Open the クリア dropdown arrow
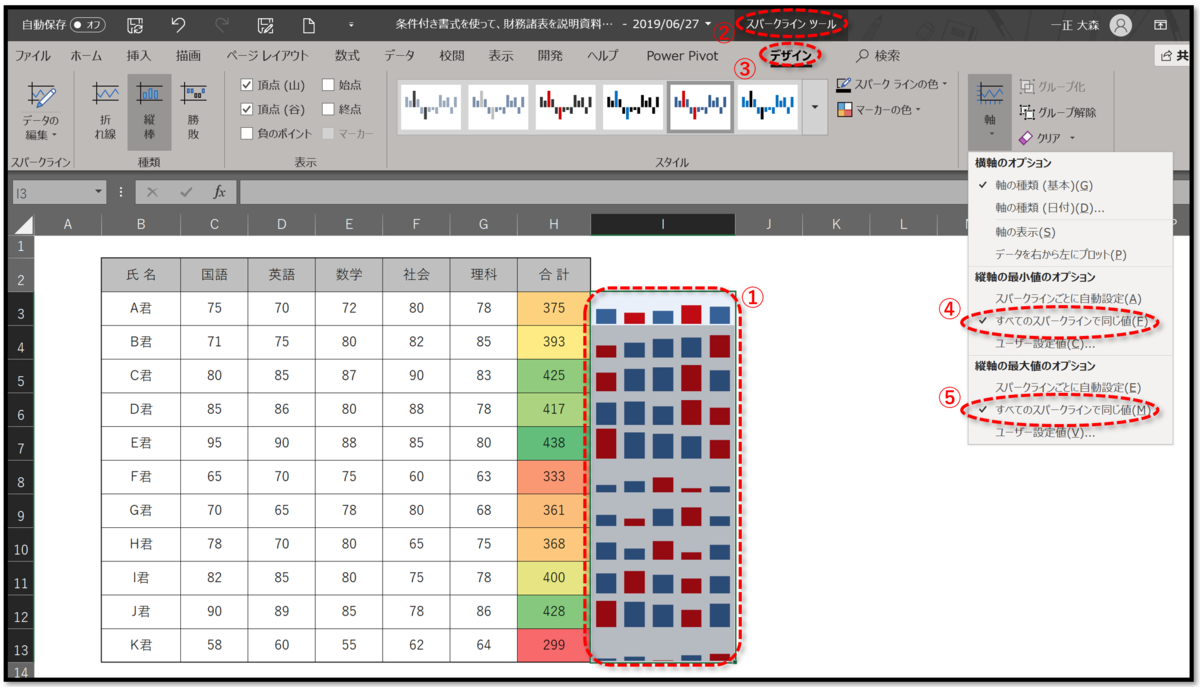 (1071, 138)
